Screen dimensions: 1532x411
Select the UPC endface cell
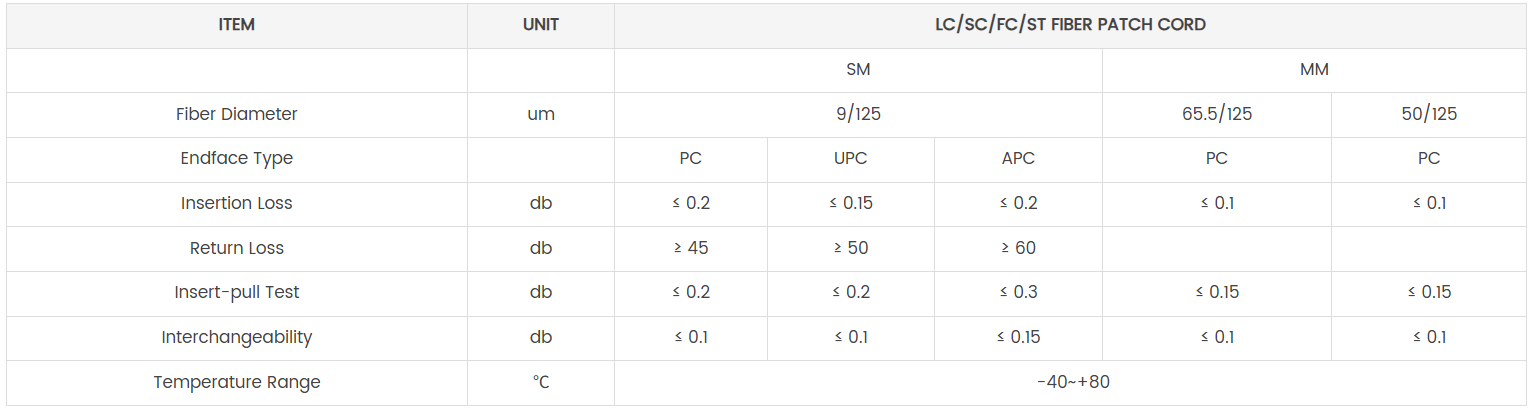click(850, 159)
